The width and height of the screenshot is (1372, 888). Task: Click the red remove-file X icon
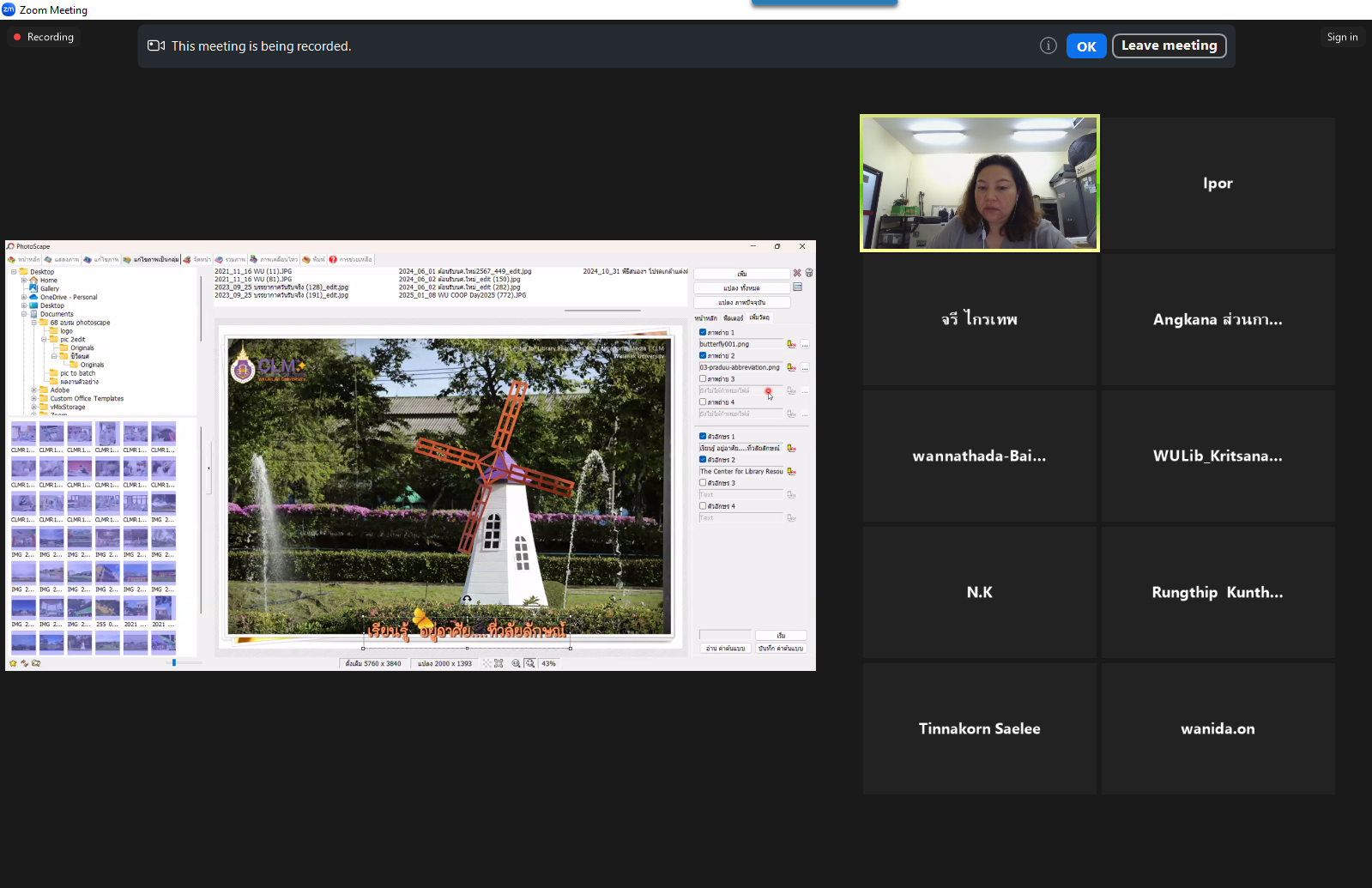coord(797,273)
